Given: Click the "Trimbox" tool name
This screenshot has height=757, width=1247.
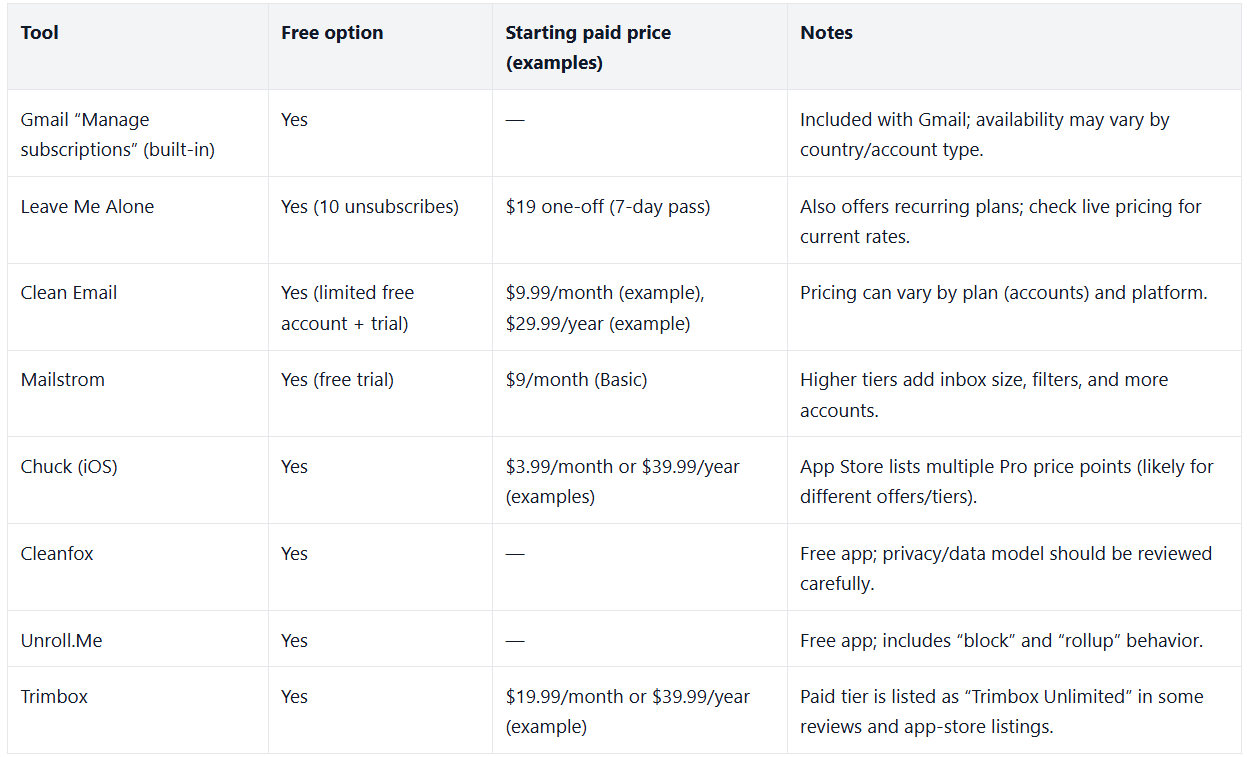Looking at the screenshot, I should pyautogui.click(x=54, y=697).
